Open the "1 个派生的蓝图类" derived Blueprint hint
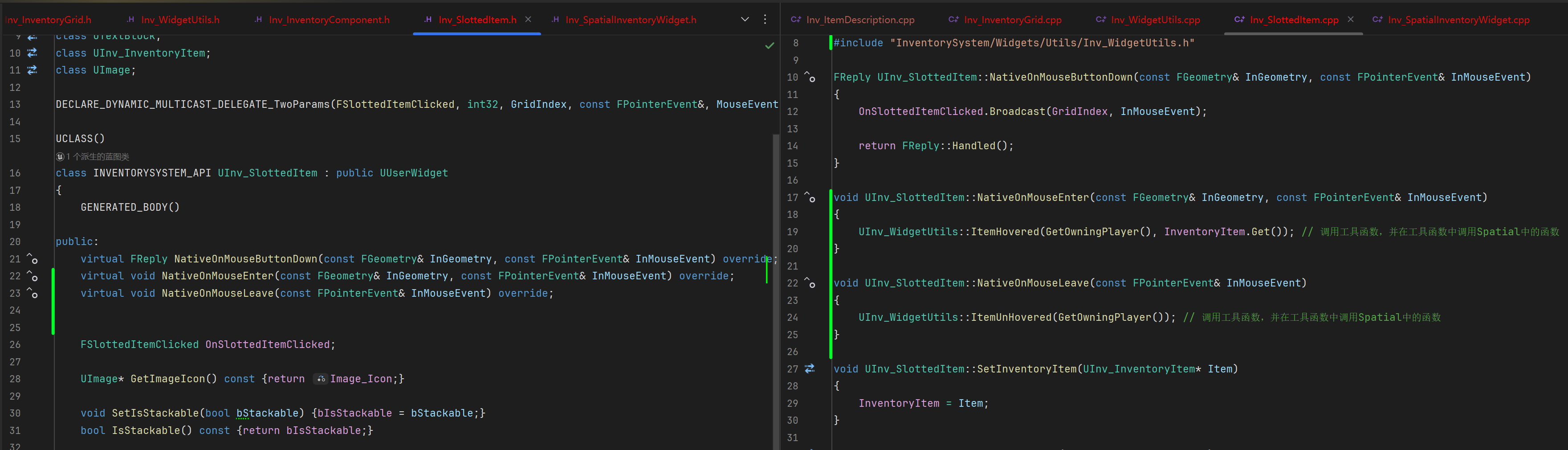Viewport: 1568px width, 450px height. [93, 156]
